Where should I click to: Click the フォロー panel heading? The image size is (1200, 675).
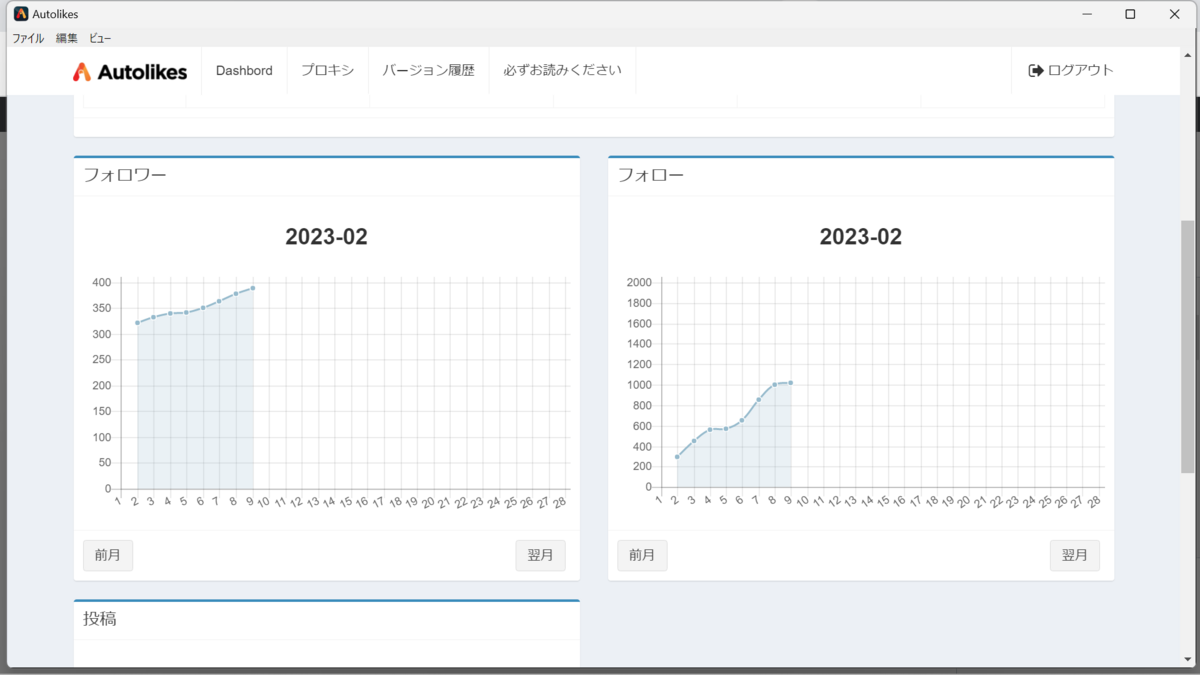[651, 175]
